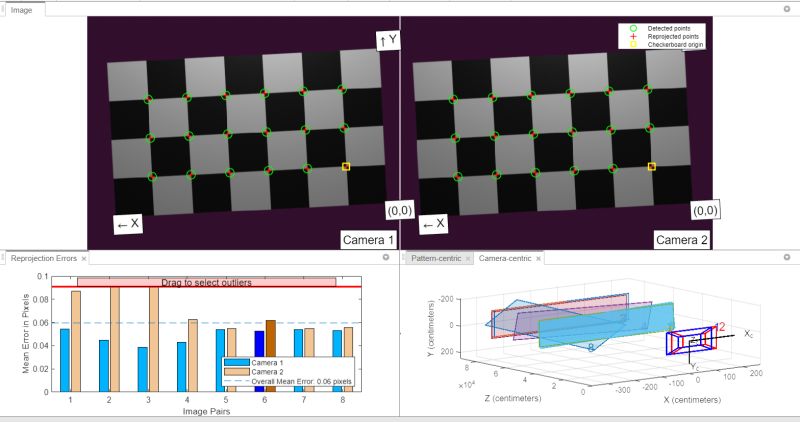
Task: Close the Camera-centric tab
Action: (x=538, y=259)
